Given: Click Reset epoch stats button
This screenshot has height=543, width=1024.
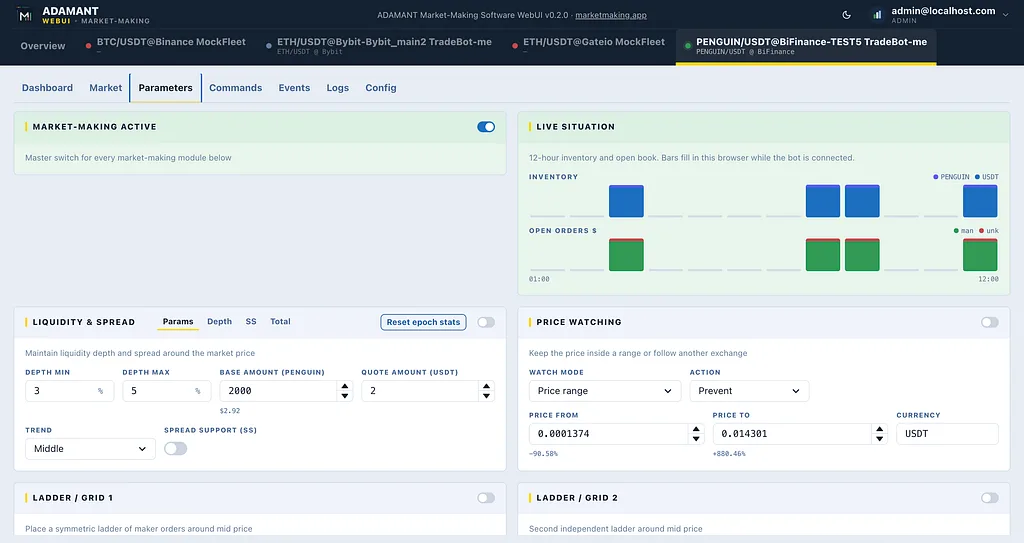Looking at the screenshot, I should 423,322.
